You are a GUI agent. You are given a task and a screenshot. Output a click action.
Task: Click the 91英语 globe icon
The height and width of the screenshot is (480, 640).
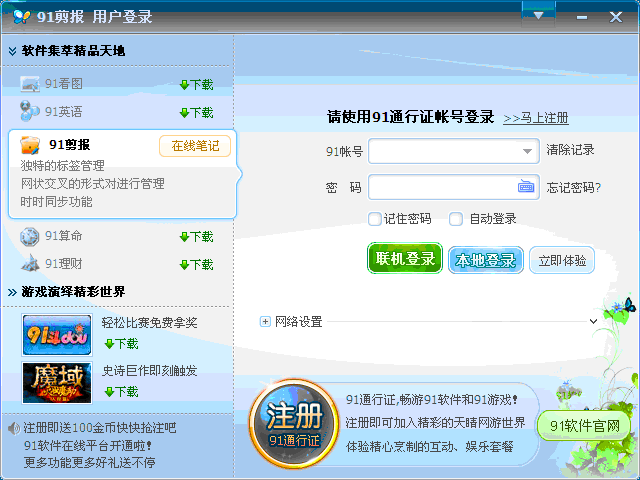[x=29, y=111]
